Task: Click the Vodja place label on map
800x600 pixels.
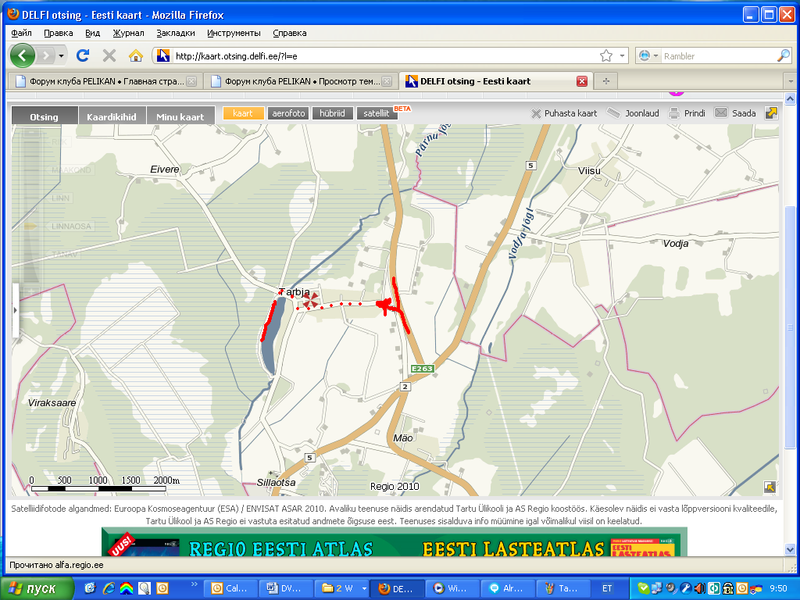Action: [676, 243]
